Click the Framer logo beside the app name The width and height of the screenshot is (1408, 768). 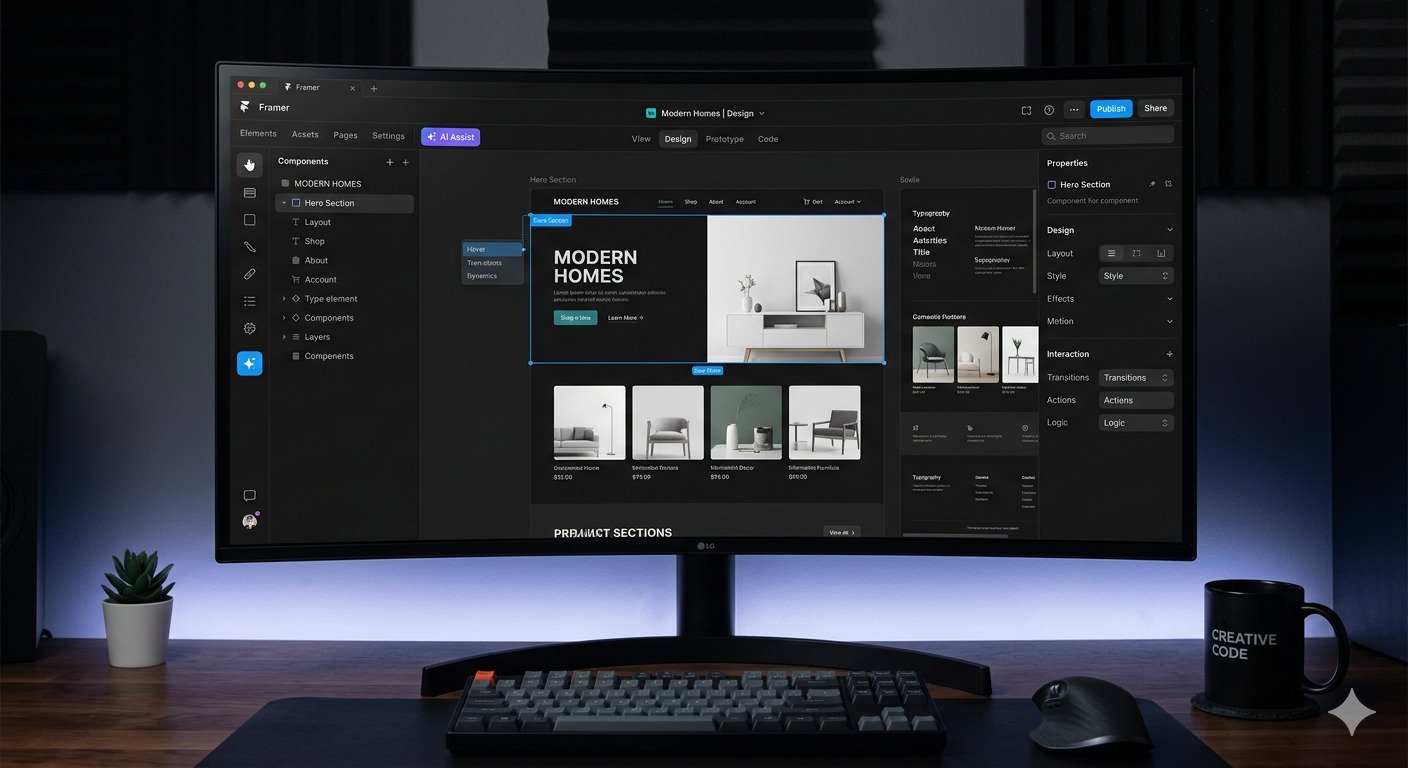pyautogui.click(x=245, y=107)
